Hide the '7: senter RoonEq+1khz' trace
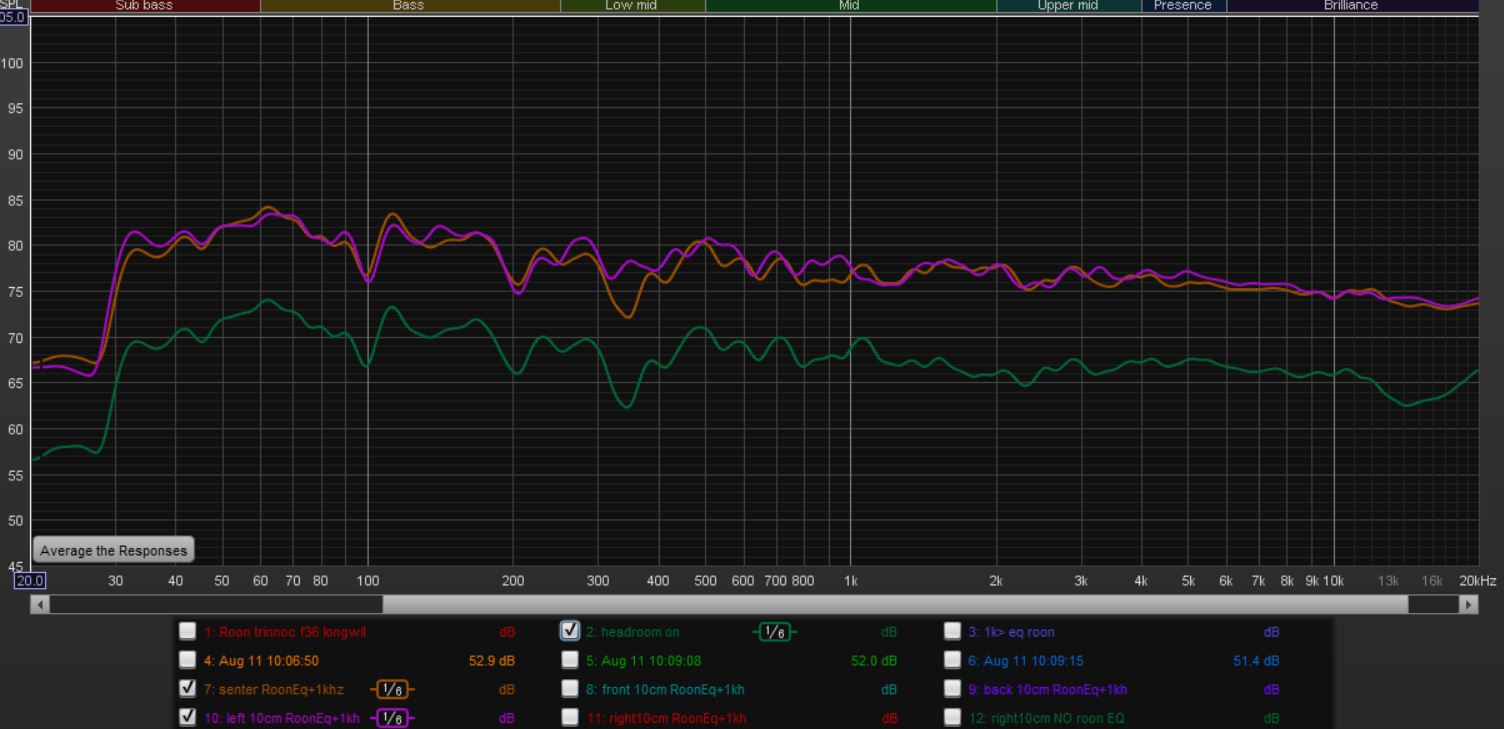Screen dimensions: 1504x729 pyautogui.click(x=188, y=689)
